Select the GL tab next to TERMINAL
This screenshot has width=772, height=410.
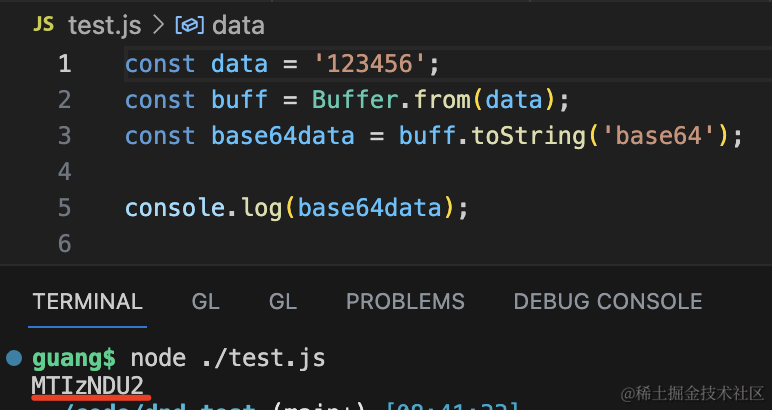point(206,301)
